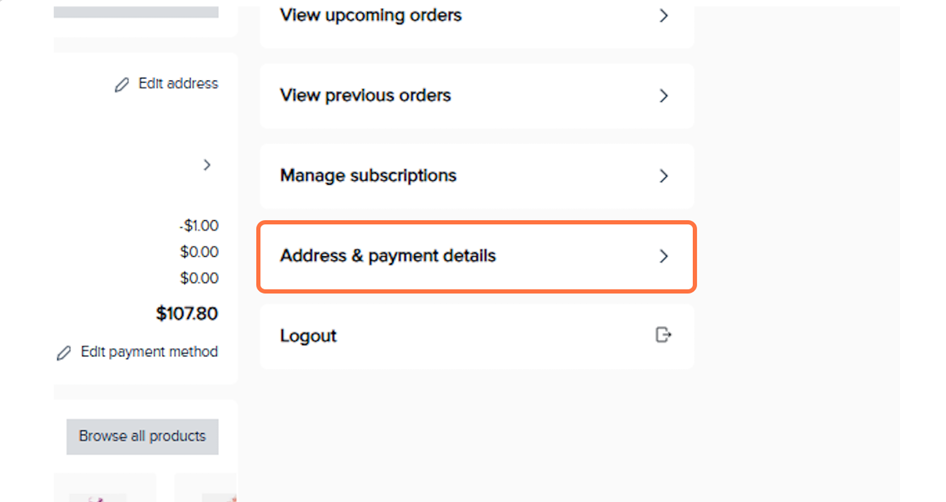
Task: Click the Edit address link
Action: 178,84
